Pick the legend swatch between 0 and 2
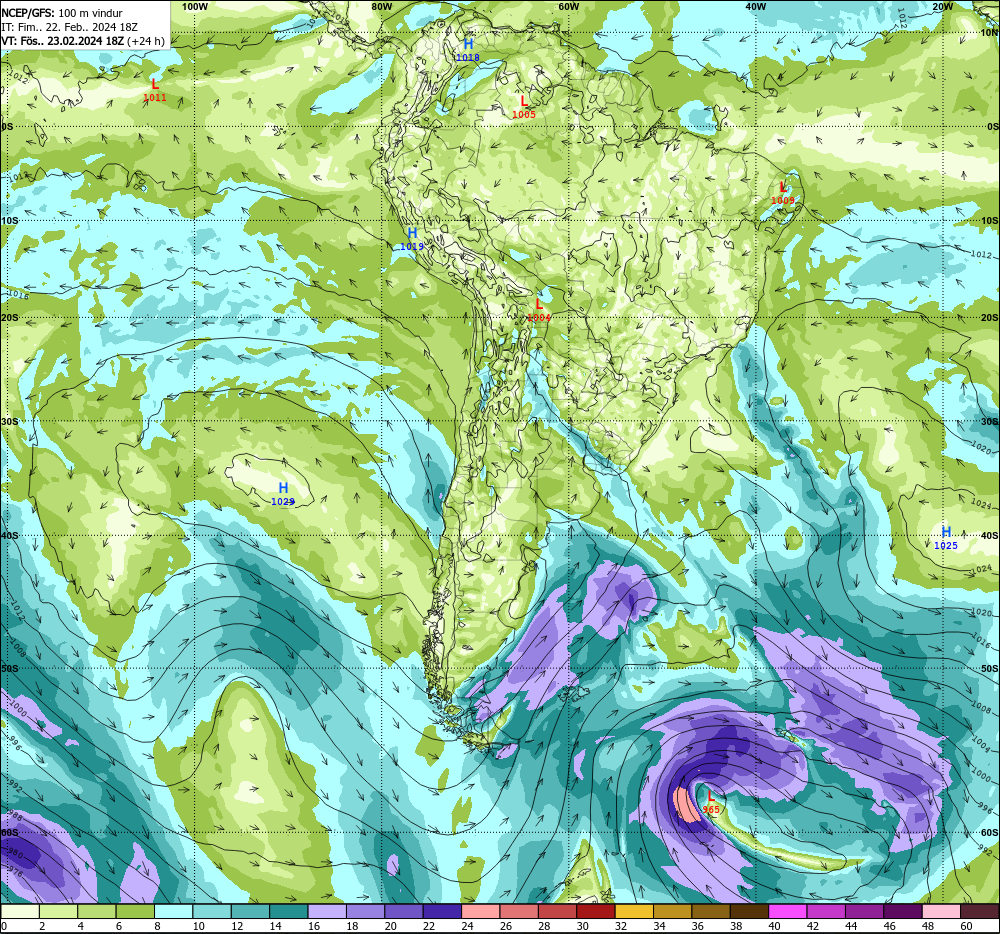 pyautogui.click(x=20, y=912)
